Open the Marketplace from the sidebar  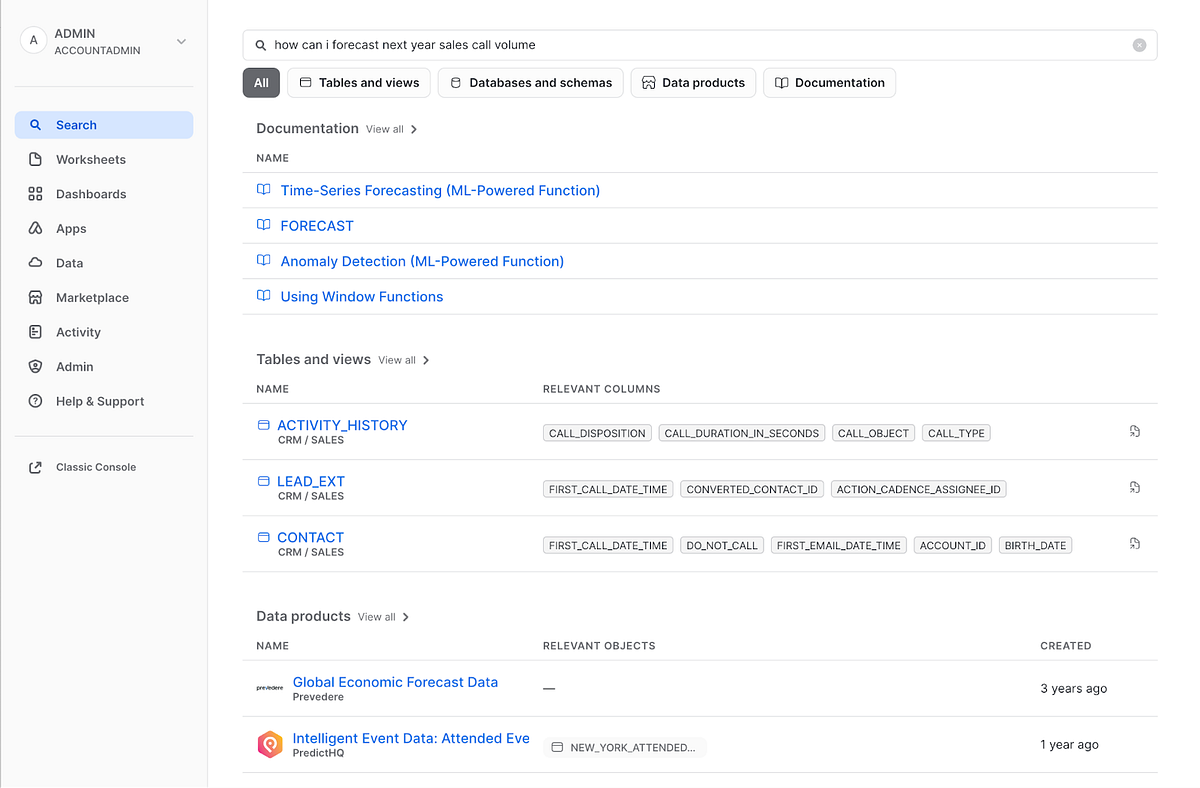(35, 297)
